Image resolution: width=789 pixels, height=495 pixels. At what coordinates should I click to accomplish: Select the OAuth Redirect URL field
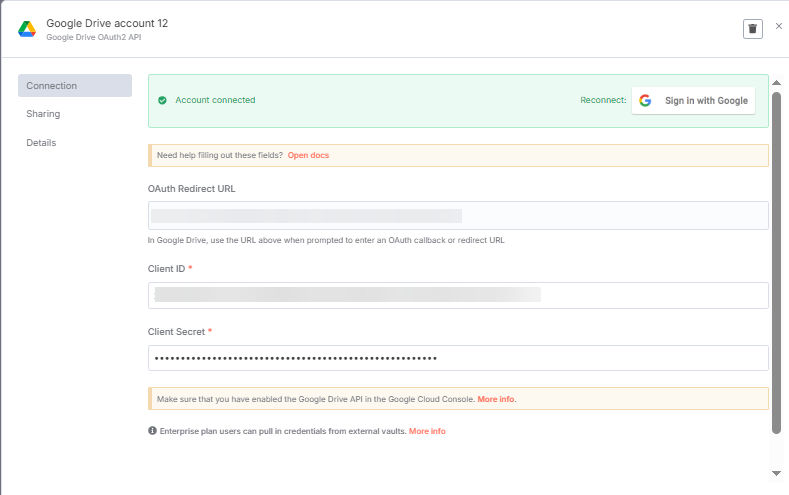click(x=458, y=215)
